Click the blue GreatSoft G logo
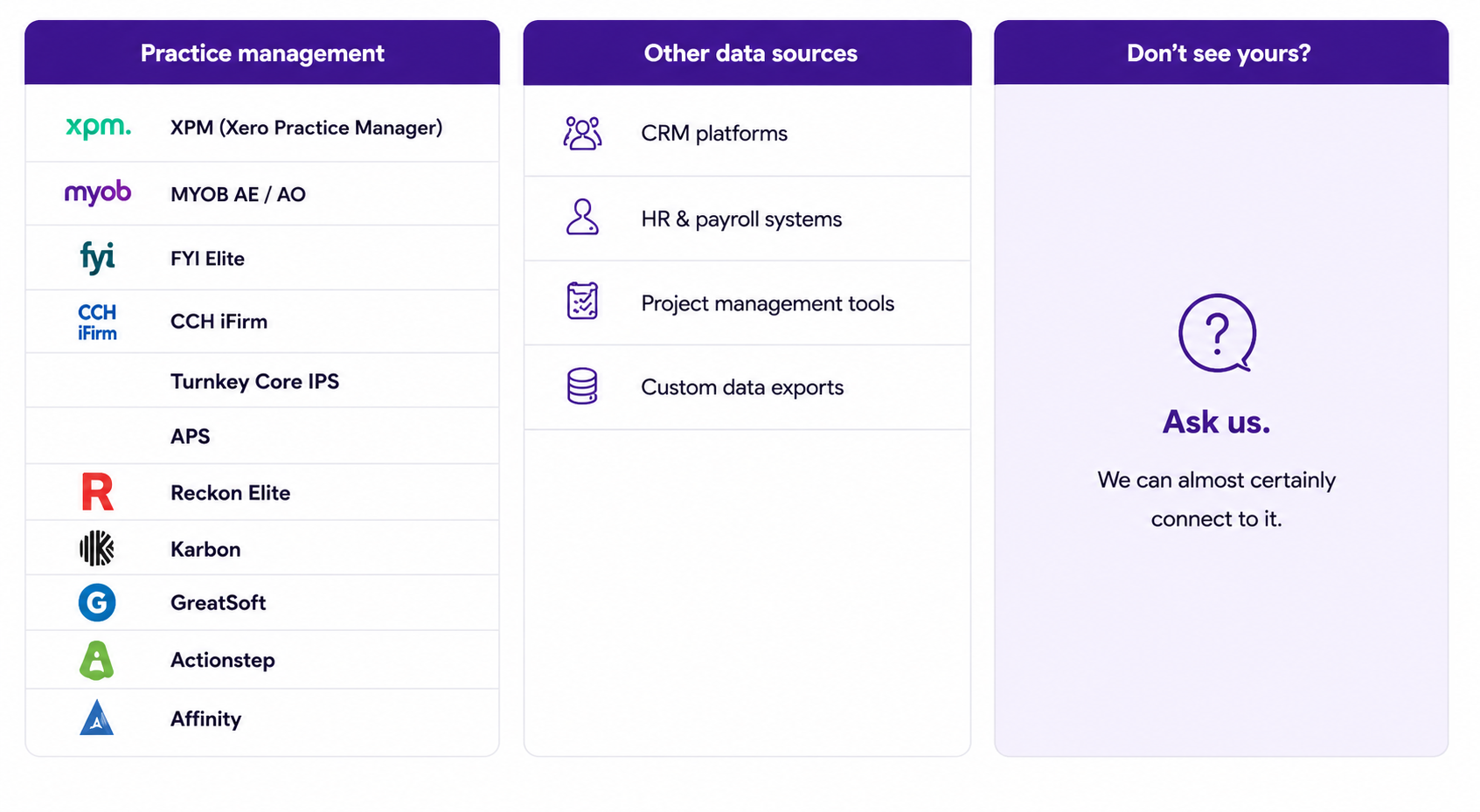Image resolution: width=1480 pixels, height=812 pixels. (97, 602)
